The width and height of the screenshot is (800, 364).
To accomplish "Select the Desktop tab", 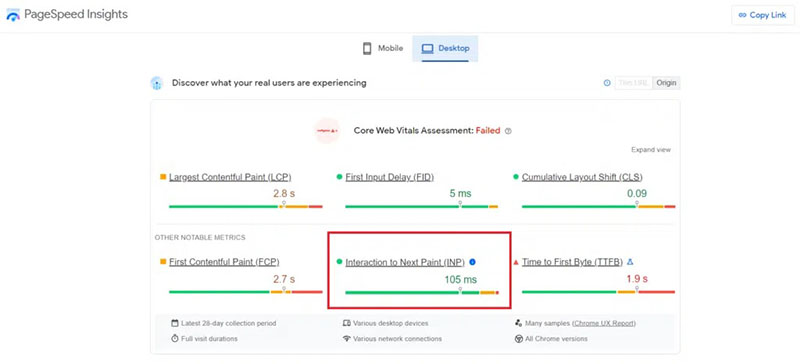I will [x=445, y=48].
